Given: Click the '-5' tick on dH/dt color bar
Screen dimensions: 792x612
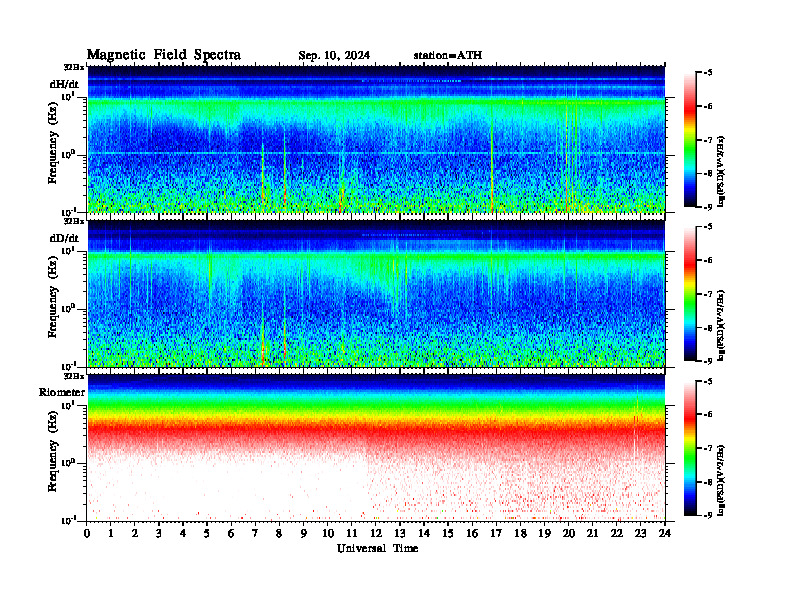Looking at the screenshot, I should (709, 73).
